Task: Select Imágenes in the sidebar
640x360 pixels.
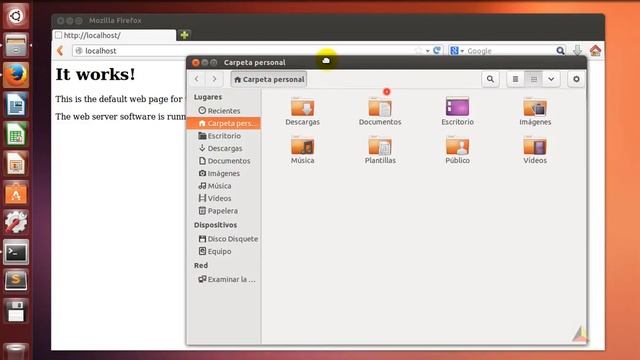Action: pyautogui.click(x=224, y=173)
